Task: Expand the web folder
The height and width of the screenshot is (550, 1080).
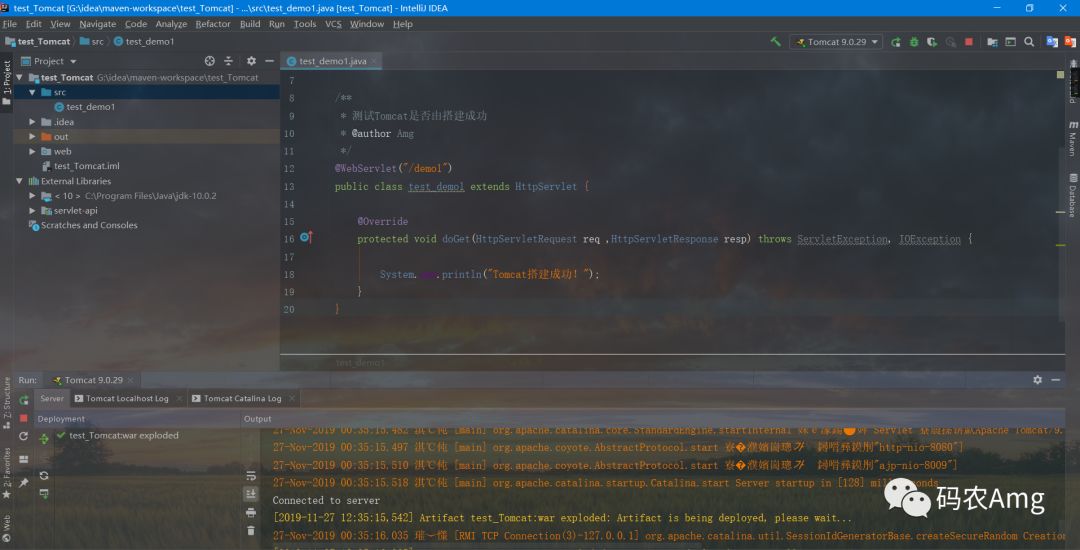Action: [32, 151]
